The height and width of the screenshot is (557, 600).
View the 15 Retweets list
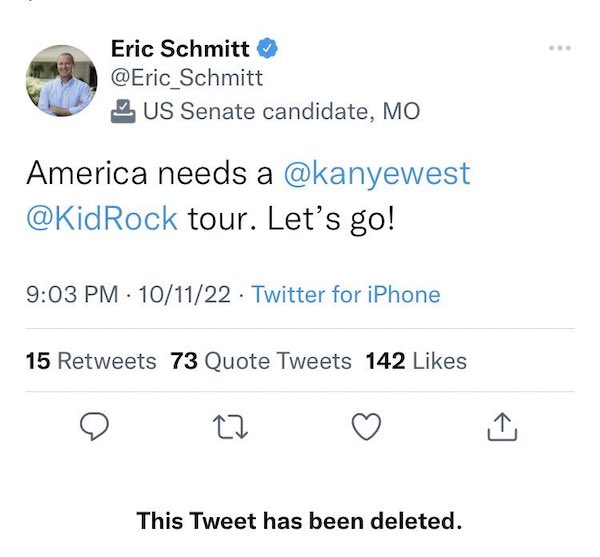point(91,360)
